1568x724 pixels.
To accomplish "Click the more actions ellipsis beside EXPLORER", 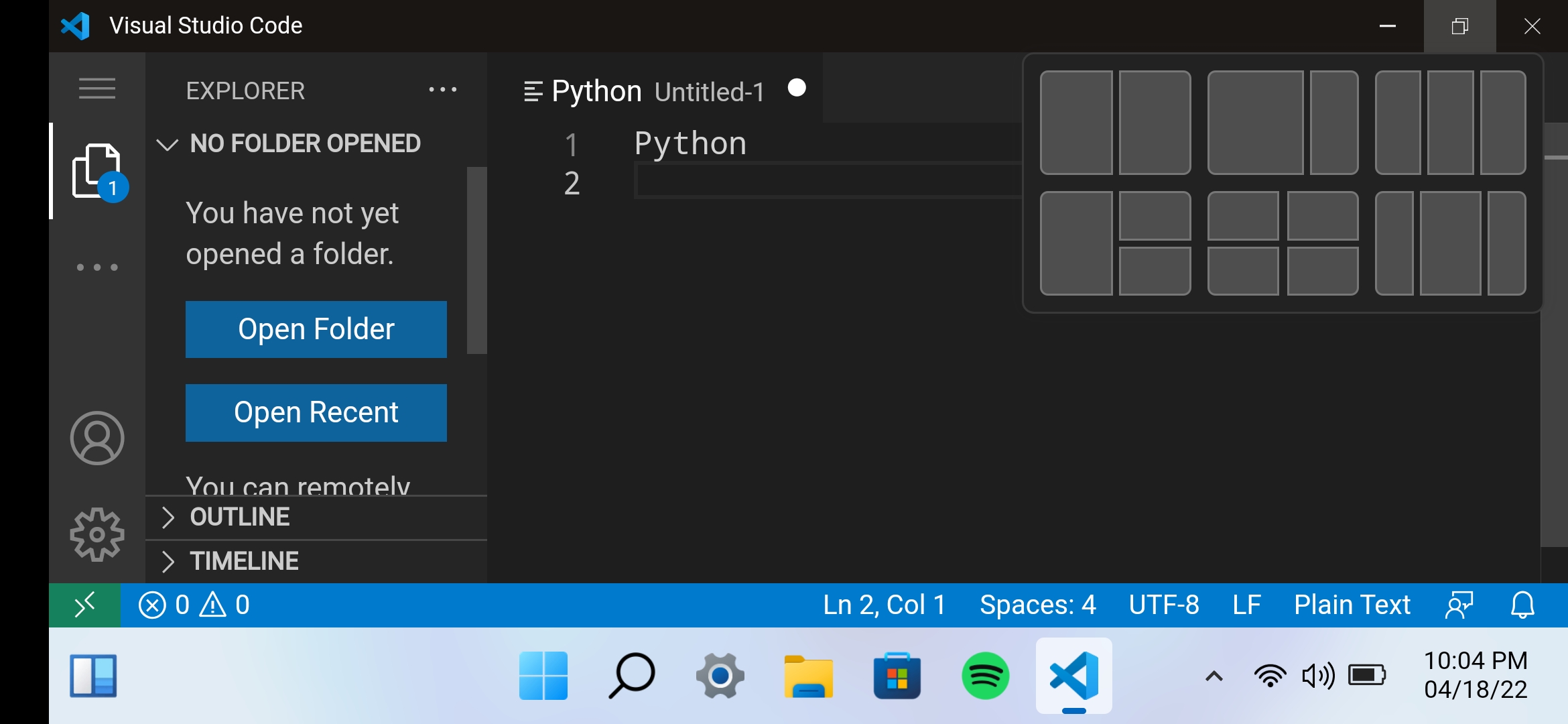I will [x=443, y=90].
